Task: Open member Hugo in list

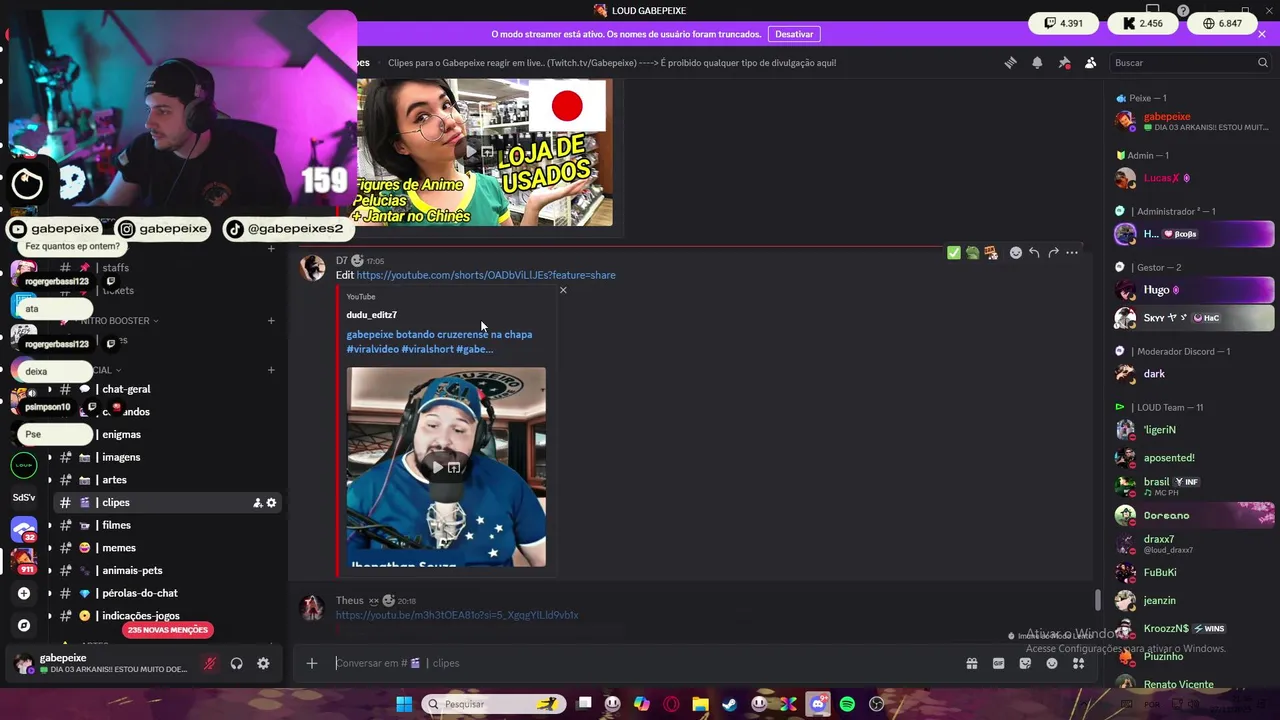Action: (1194, 290)
